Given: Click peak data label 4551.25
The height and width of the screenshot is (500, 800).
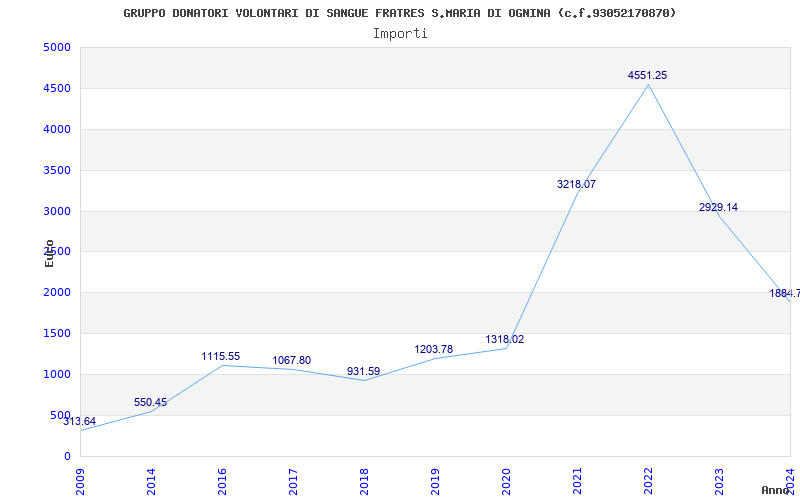Looking at the screenshot, I should click(x=647, y=75).
